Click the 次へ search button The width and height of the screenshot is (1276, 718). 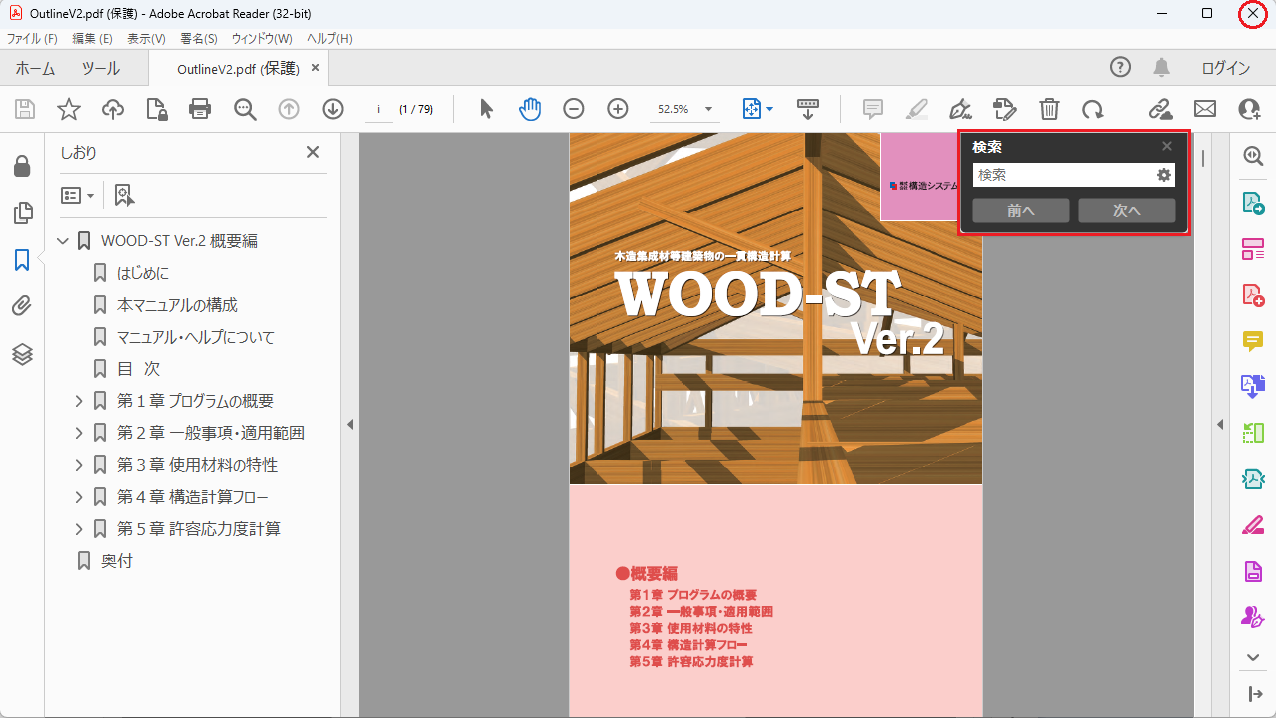click(x=1126, y=210)
